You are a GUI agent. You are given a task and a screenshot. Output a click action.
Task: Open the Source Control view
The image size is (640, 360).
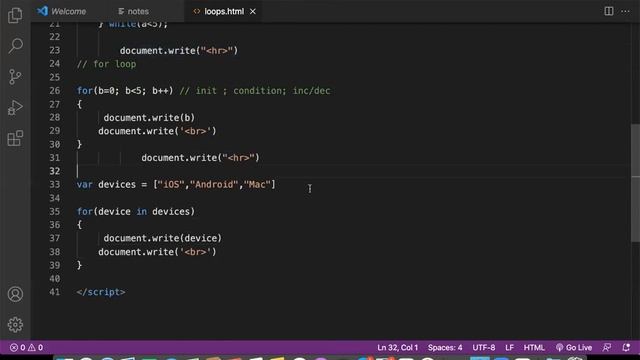tap(15, 77)
